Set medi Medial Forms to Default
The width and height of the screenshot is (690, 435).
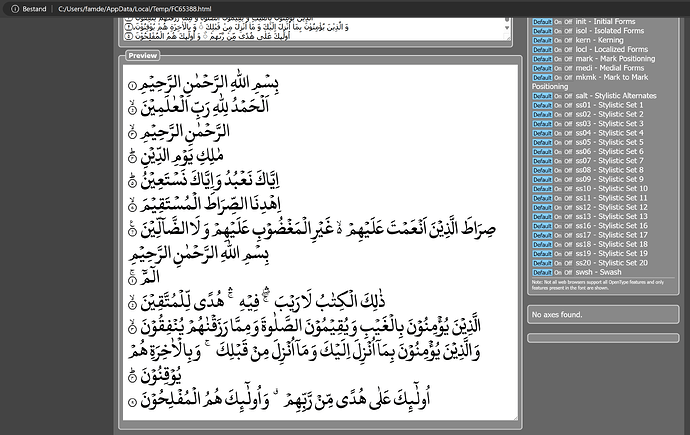point(542,68)
